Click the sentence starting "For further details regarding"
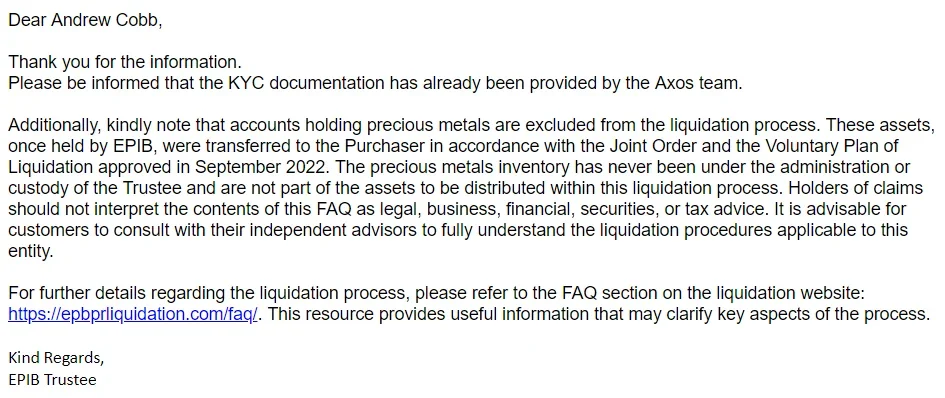 coord(436,294)
